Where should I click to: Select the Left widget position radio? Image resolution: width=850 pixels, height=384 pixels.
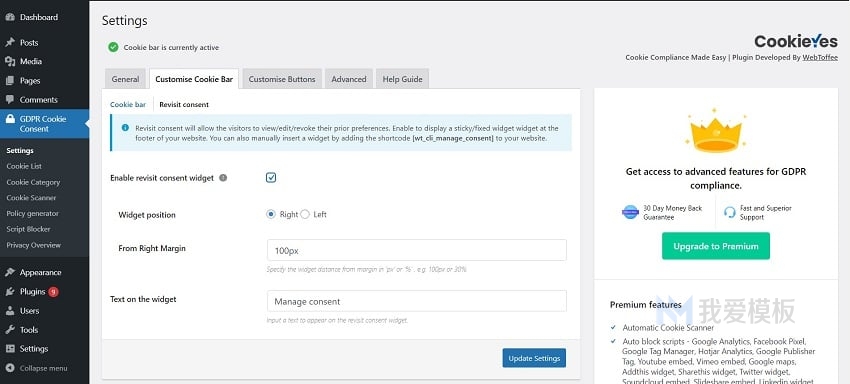pyautogui.click(x=305, y=214)
